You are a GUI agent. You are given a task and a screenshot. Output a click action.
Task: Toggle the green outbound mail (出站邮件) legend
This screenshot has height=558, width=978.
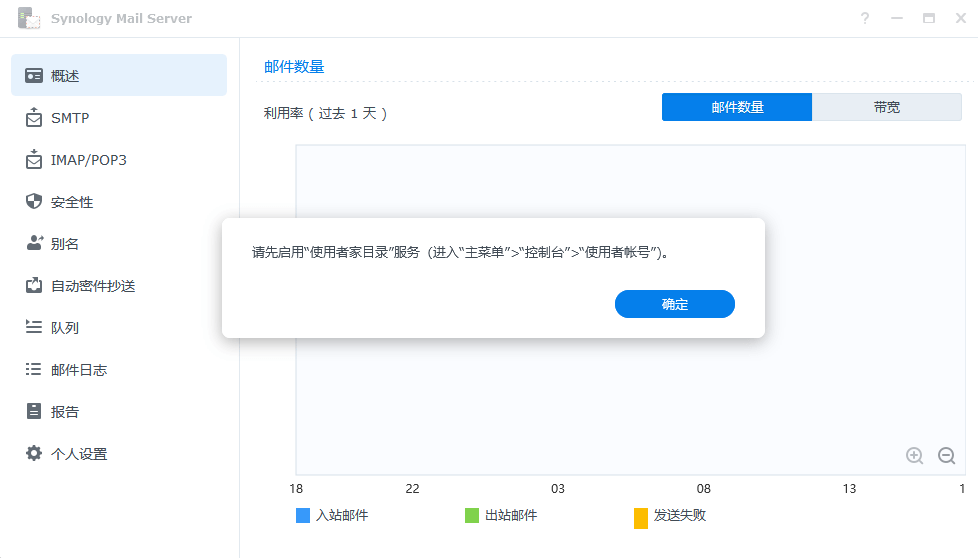point(472,516)
